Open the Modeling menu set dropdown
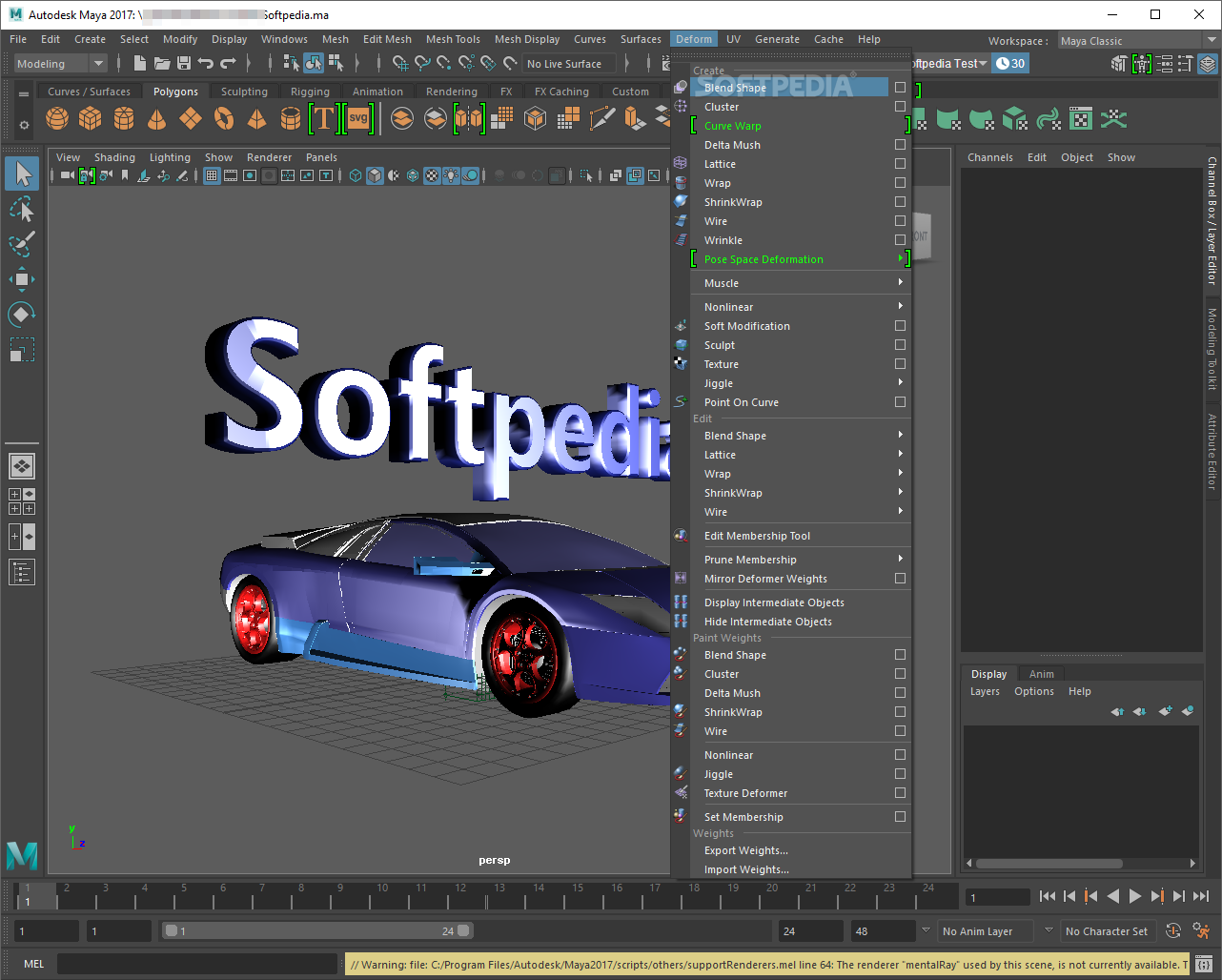 click(x=62, y=64)
